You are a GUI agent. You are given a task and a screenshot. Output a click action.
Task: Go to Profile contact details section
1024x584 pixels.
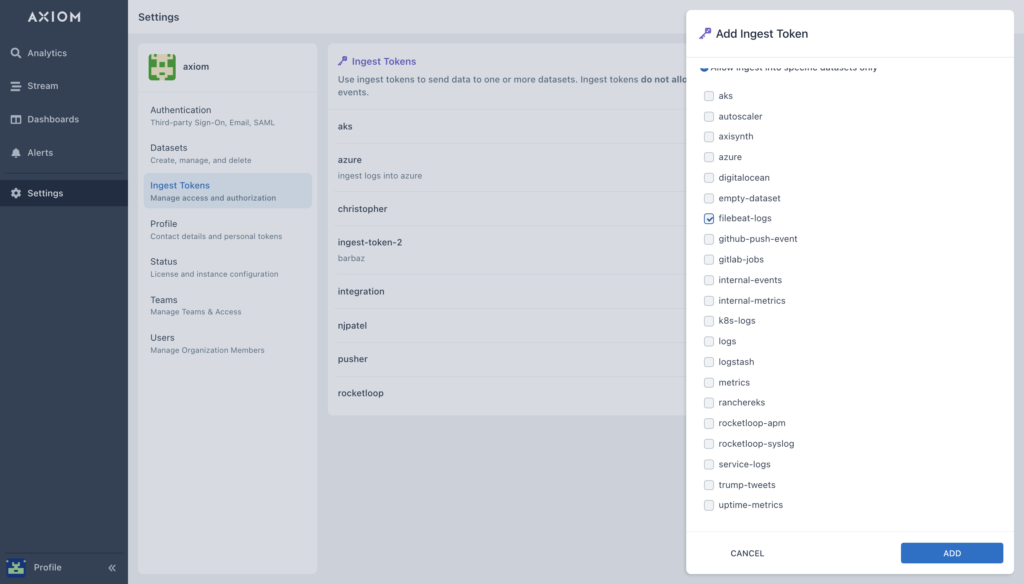(x=227, y=229)
